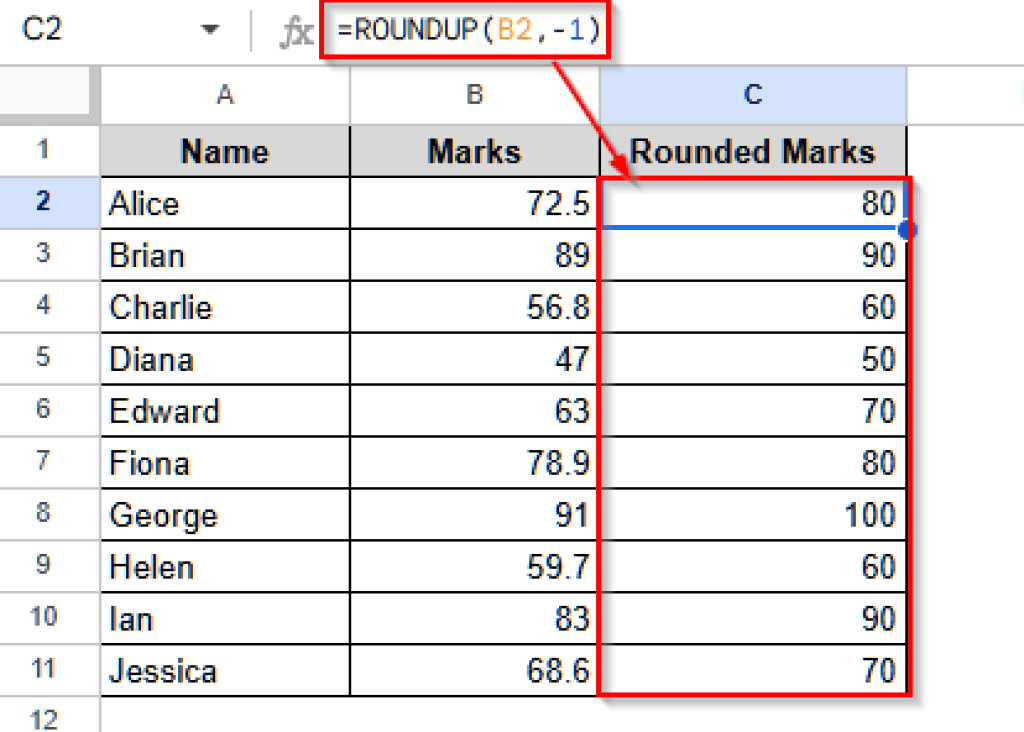
Task: Click the cell with marks 59.7
Action: 475,568
